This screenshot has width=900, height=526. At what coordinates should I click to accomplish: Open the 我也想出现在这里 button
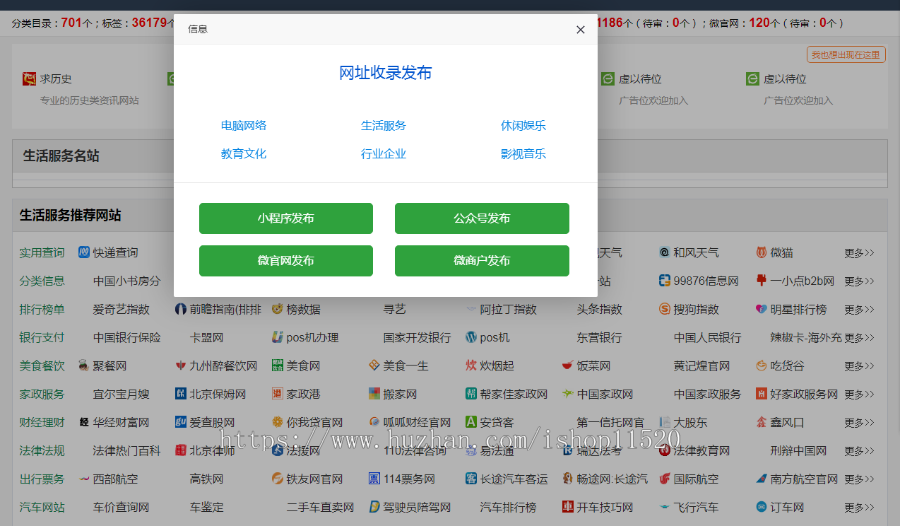[x=846, y=55]
